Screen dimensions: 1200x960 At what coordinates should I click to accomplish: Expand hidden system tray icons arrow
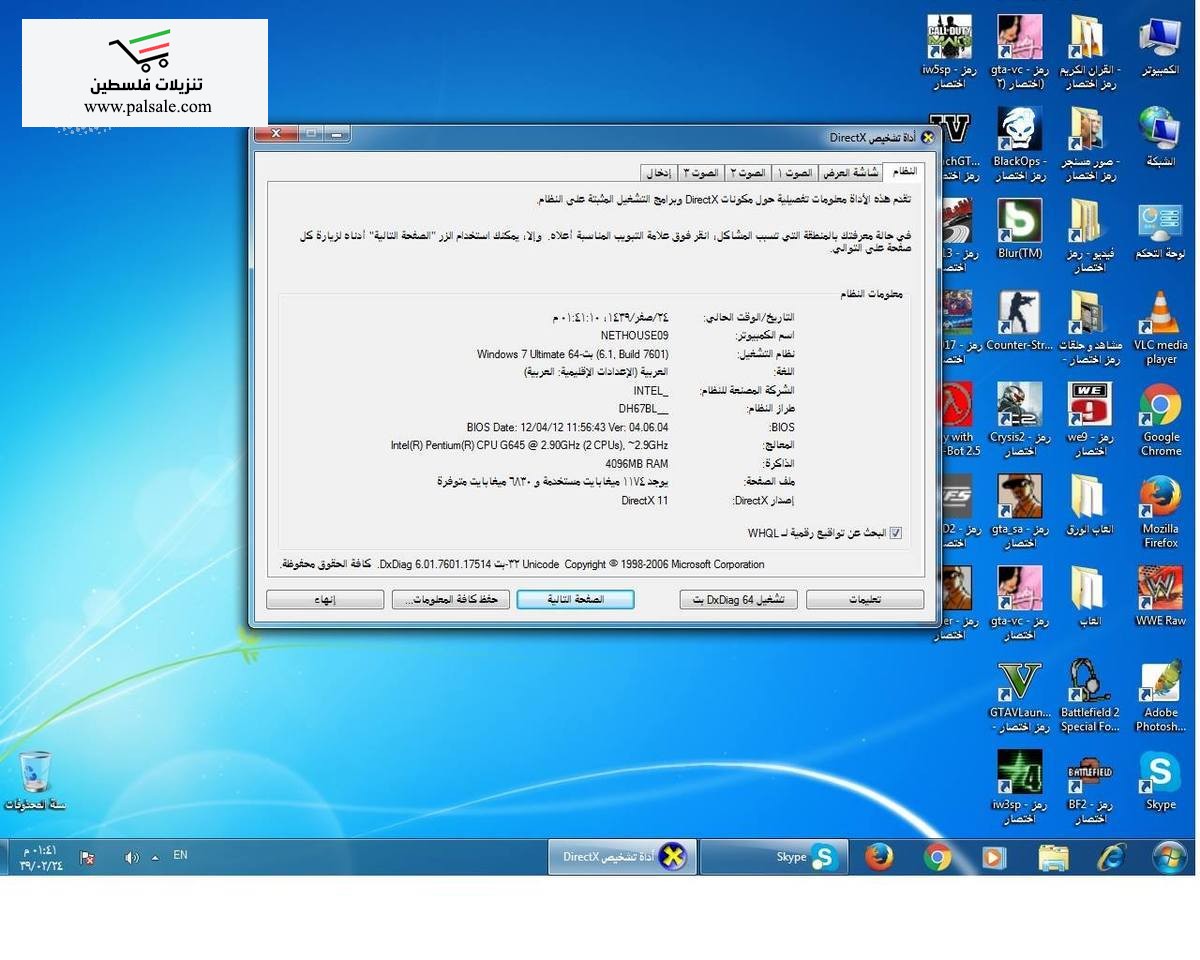(155, 857)
